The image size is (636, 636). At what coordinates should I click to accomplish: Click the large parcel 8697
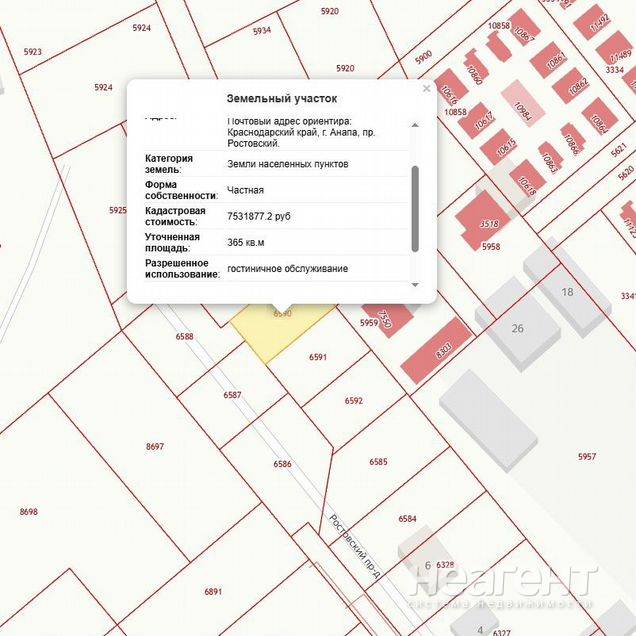(x=154, y=446)
